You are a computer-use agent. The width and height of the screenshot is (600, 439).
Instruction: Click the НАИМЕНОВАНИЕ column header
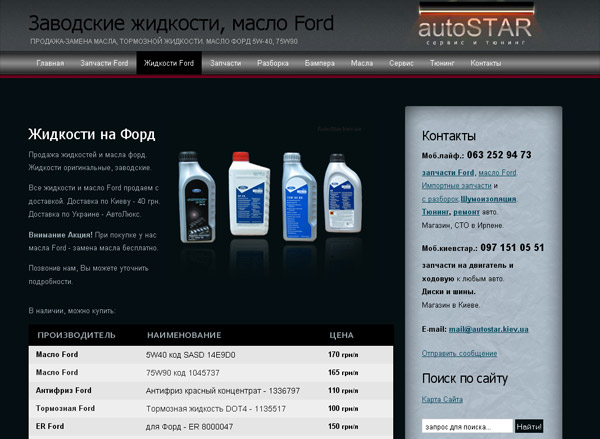pyautogui.click(x=184, y=335)
